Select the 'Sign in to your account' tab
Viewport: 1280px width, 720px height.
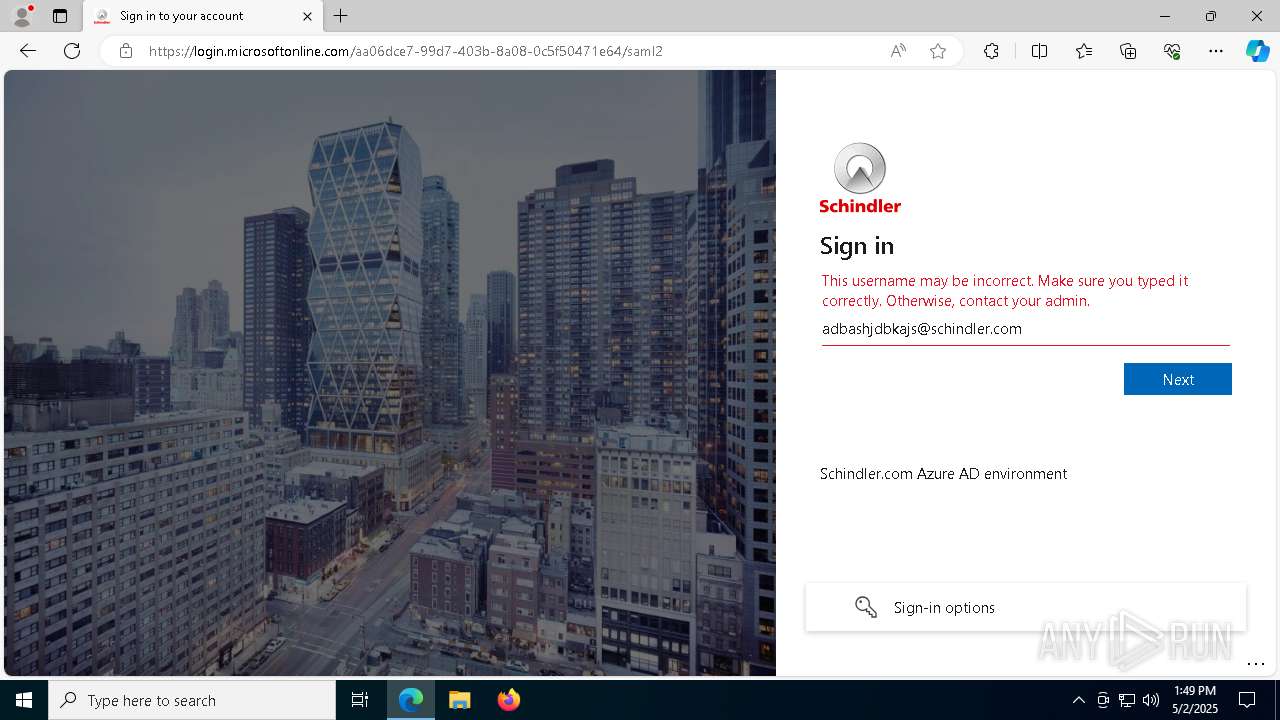203,16
